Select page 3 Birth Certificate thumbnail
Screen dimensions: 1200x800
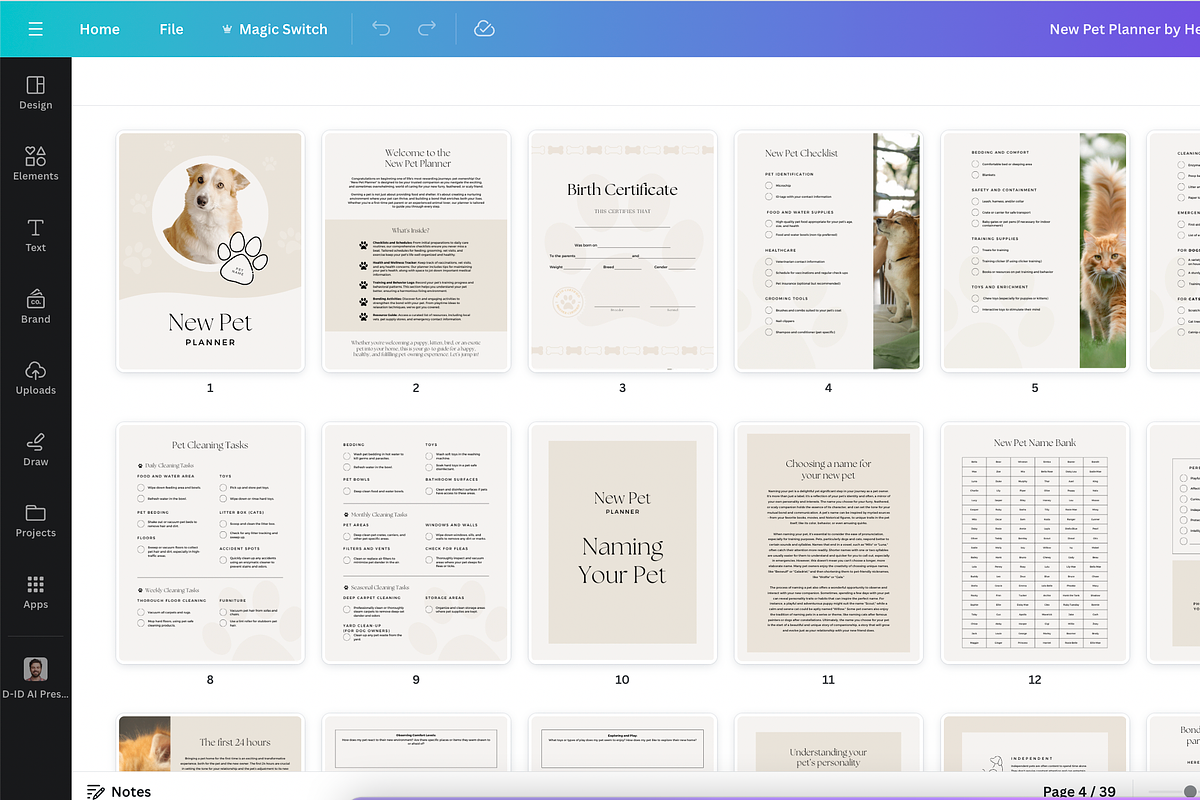pyautogui.click(x=622, y=251)
